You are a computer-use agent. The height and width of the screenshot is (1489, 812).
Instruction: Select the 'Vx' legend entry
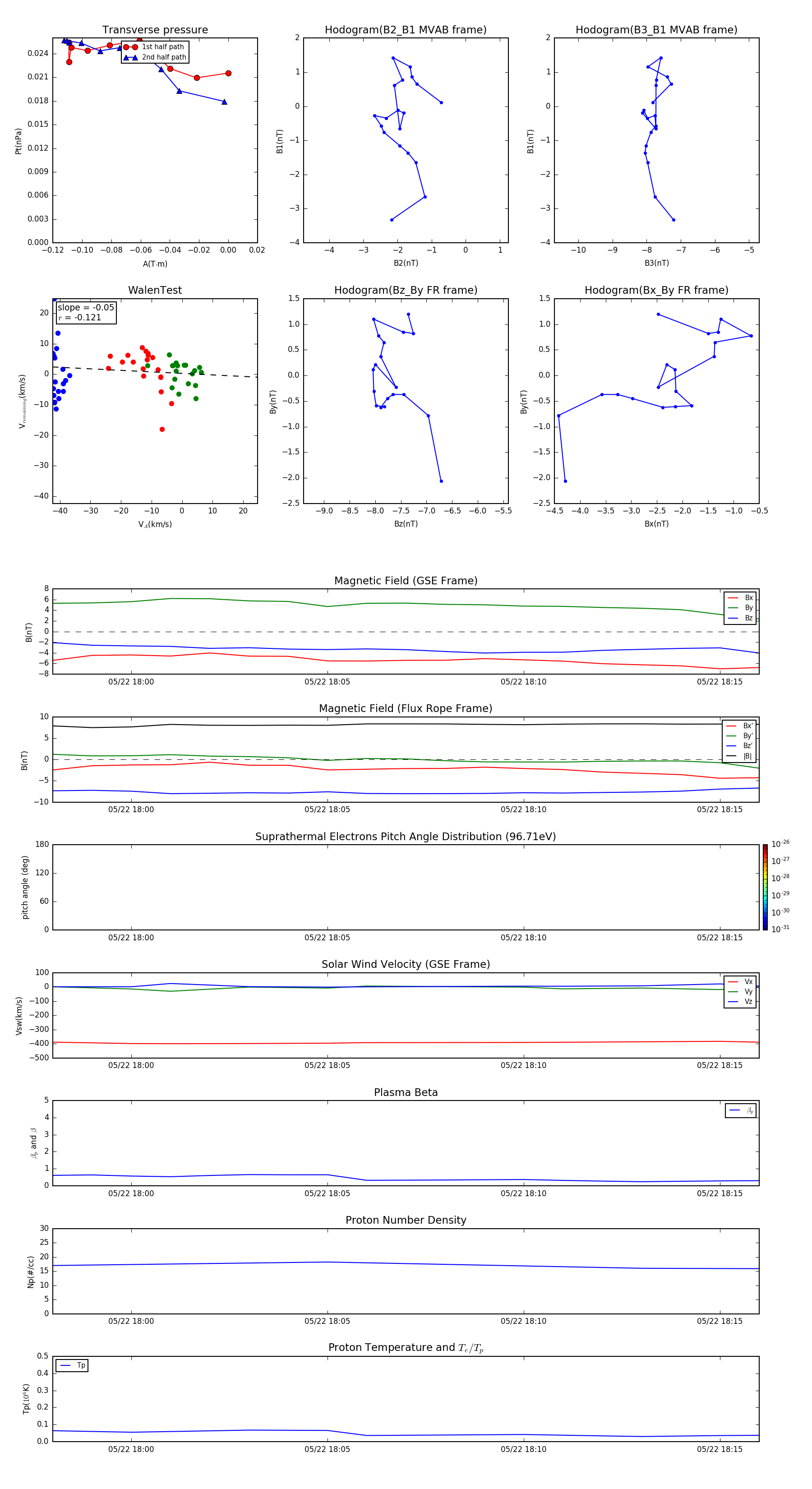click(x=740, y=981)
